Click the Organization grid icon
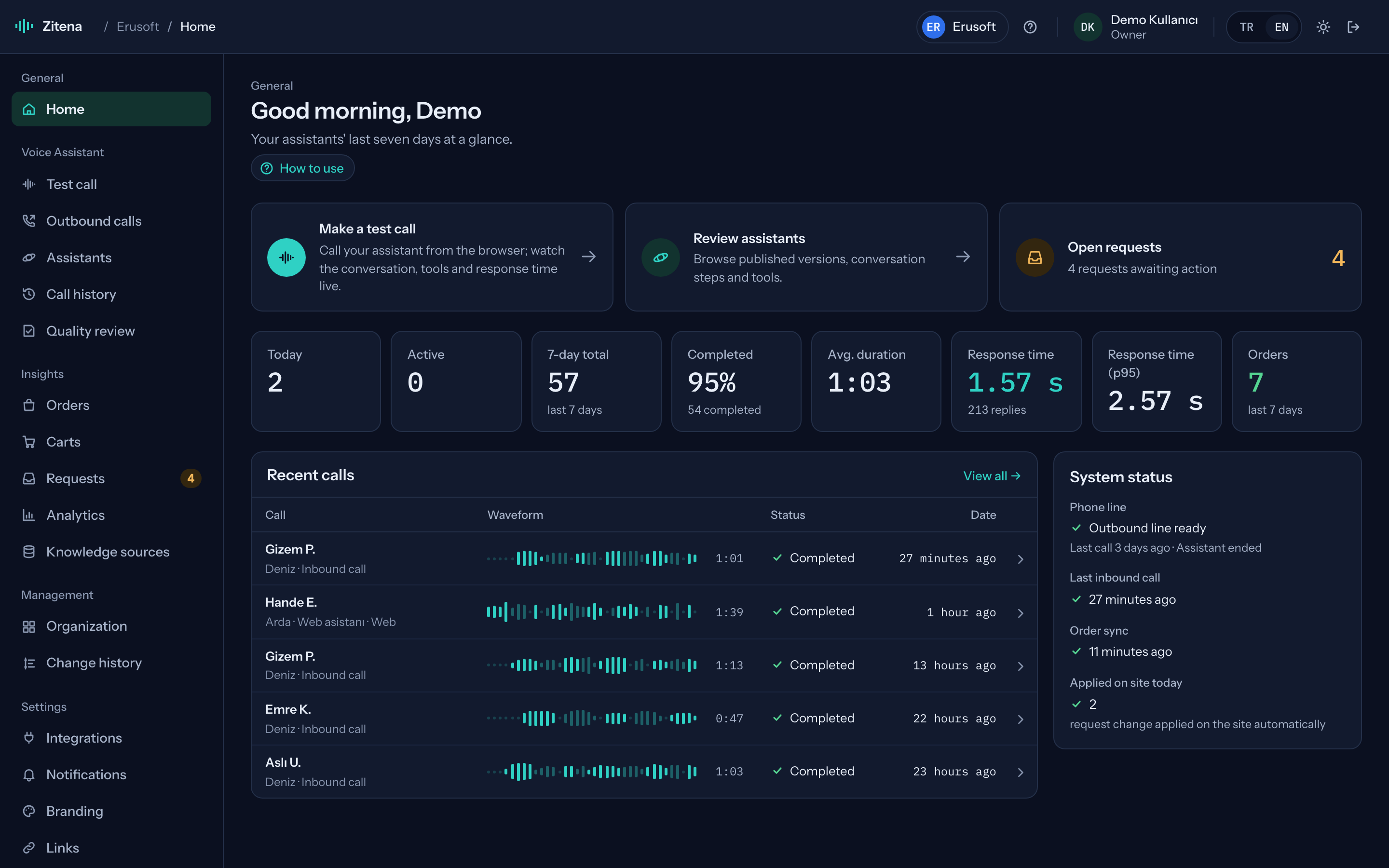1389x868 pixels. pyautogui.click(x=29, y=626)
